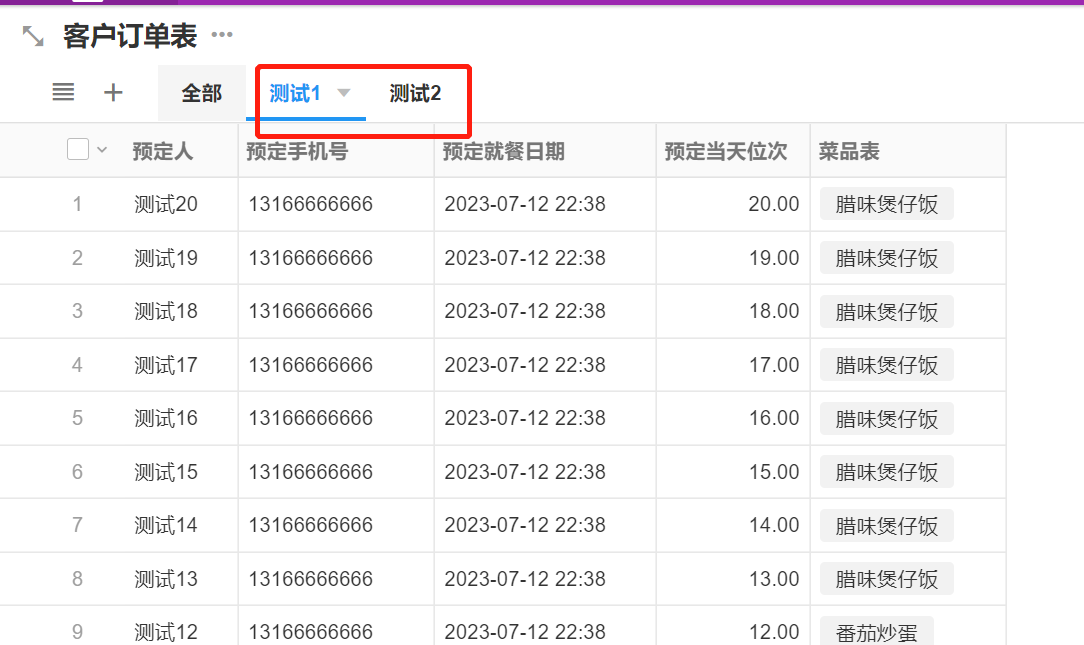The width and height of the screenshot is (1084, 645).
Task: Switch to the 测试2 tab
Action: pos(415,93)
